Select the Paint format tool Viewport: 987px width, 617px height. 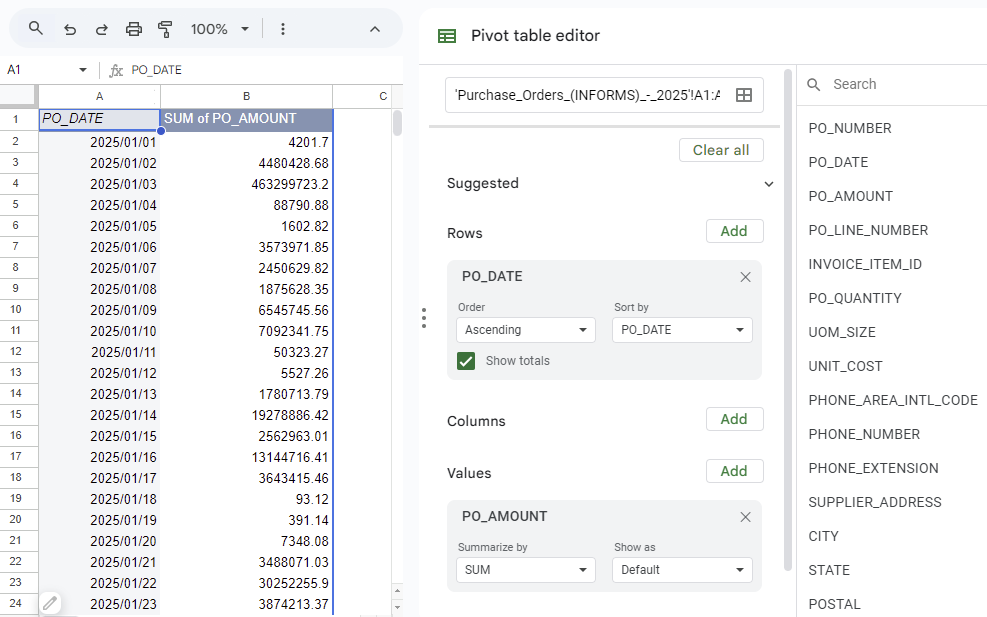click(166, 29)
